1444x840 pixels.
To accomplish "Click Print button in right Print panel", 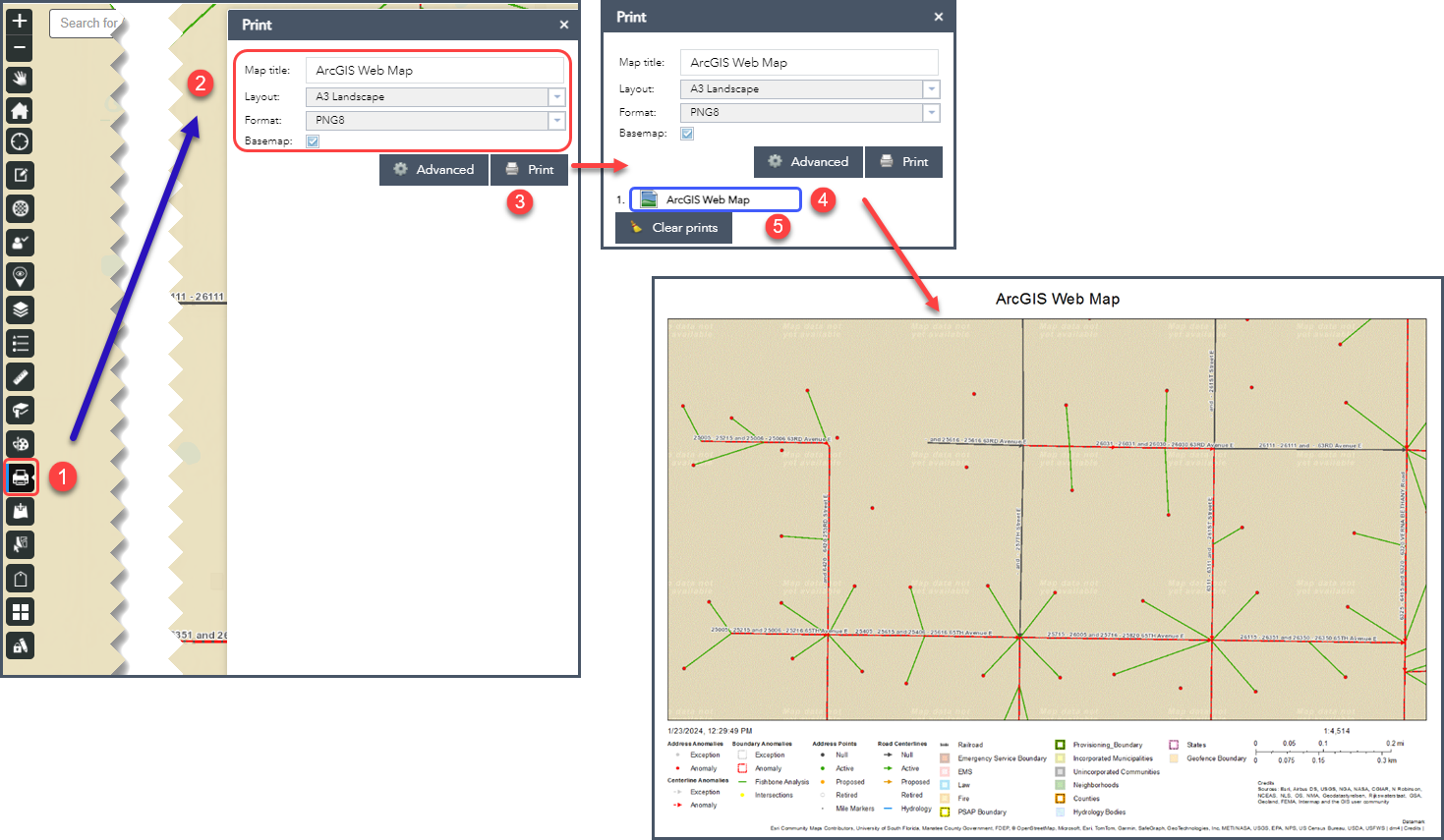I will 903,162.
